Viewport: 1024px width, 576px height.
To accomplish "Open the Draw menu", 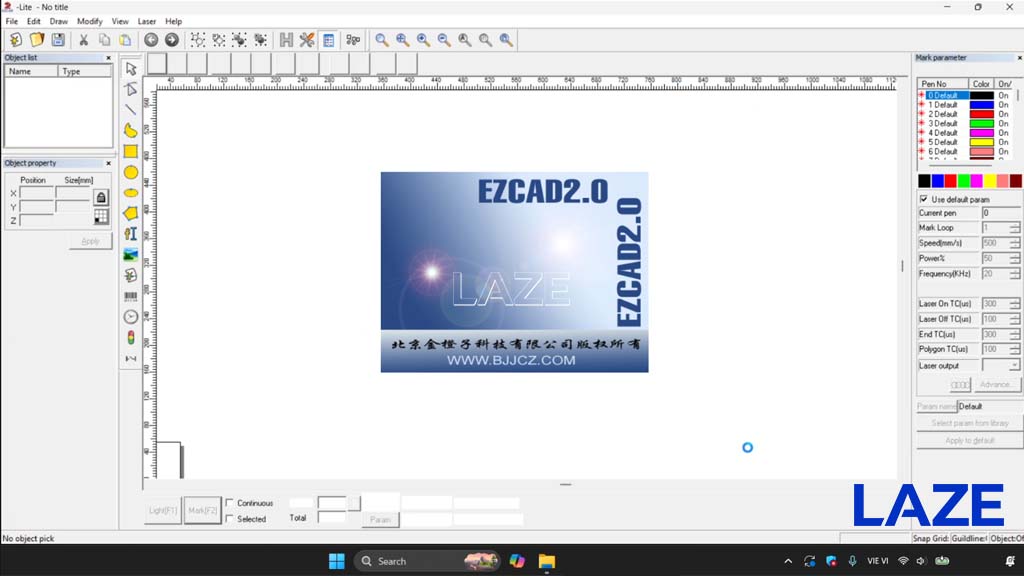I will point(59,22).
